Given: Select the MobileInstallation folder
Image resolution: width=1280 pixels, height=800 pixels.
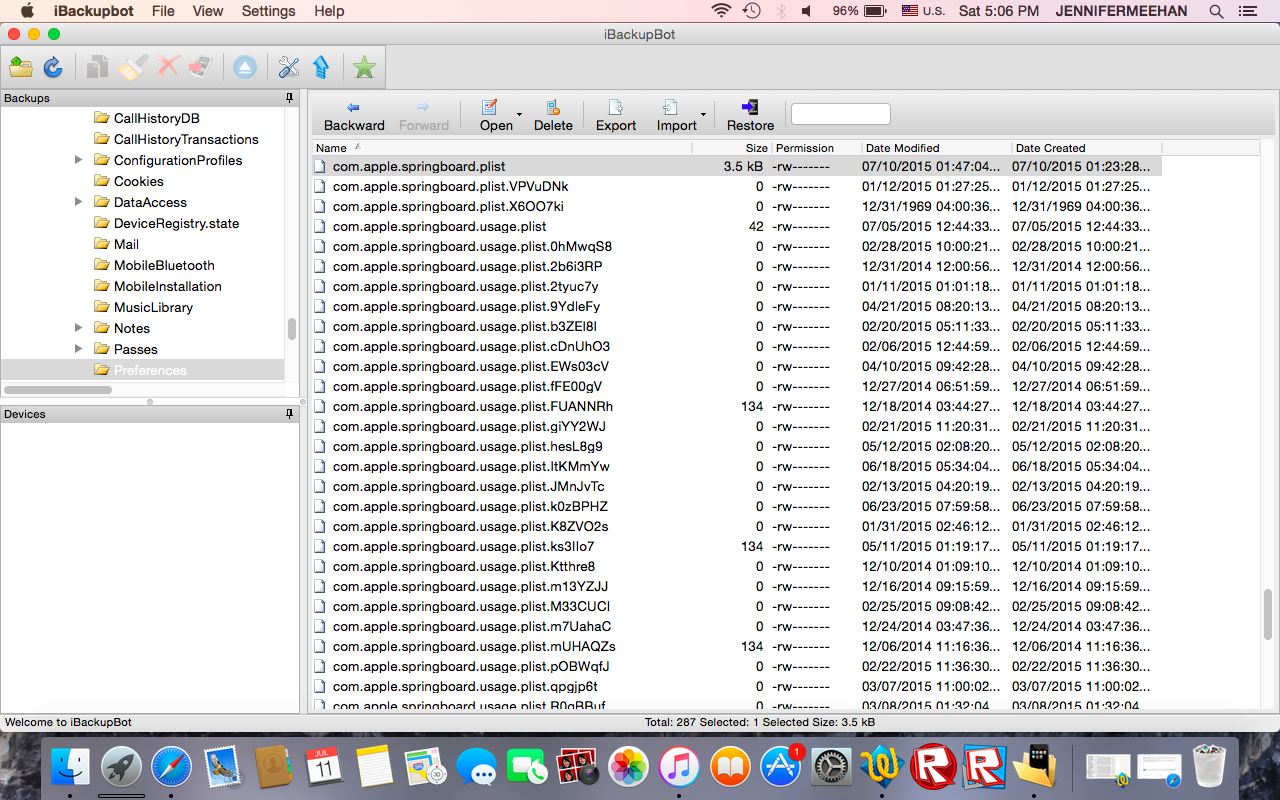Looking at the screenshot, I should point(168,286).
